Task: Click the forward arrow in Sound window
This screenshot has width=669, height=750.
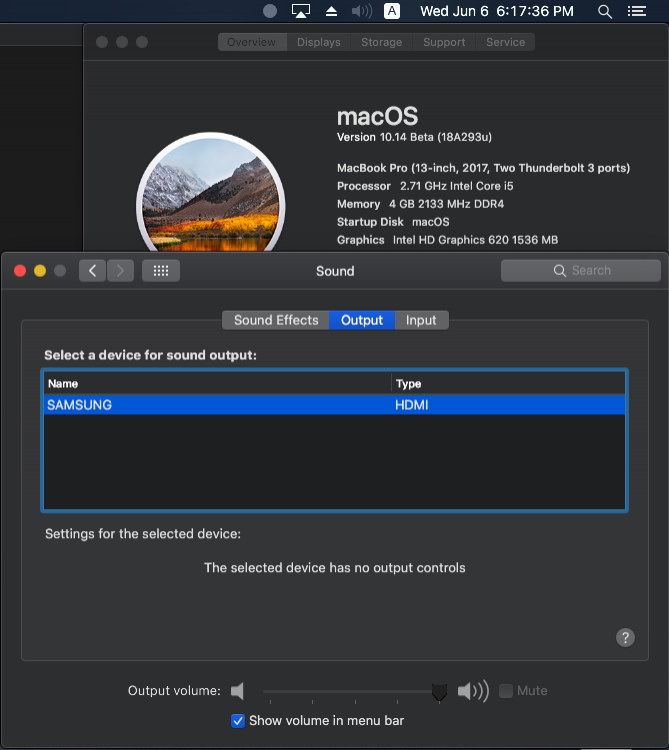Action: [120, 271]
